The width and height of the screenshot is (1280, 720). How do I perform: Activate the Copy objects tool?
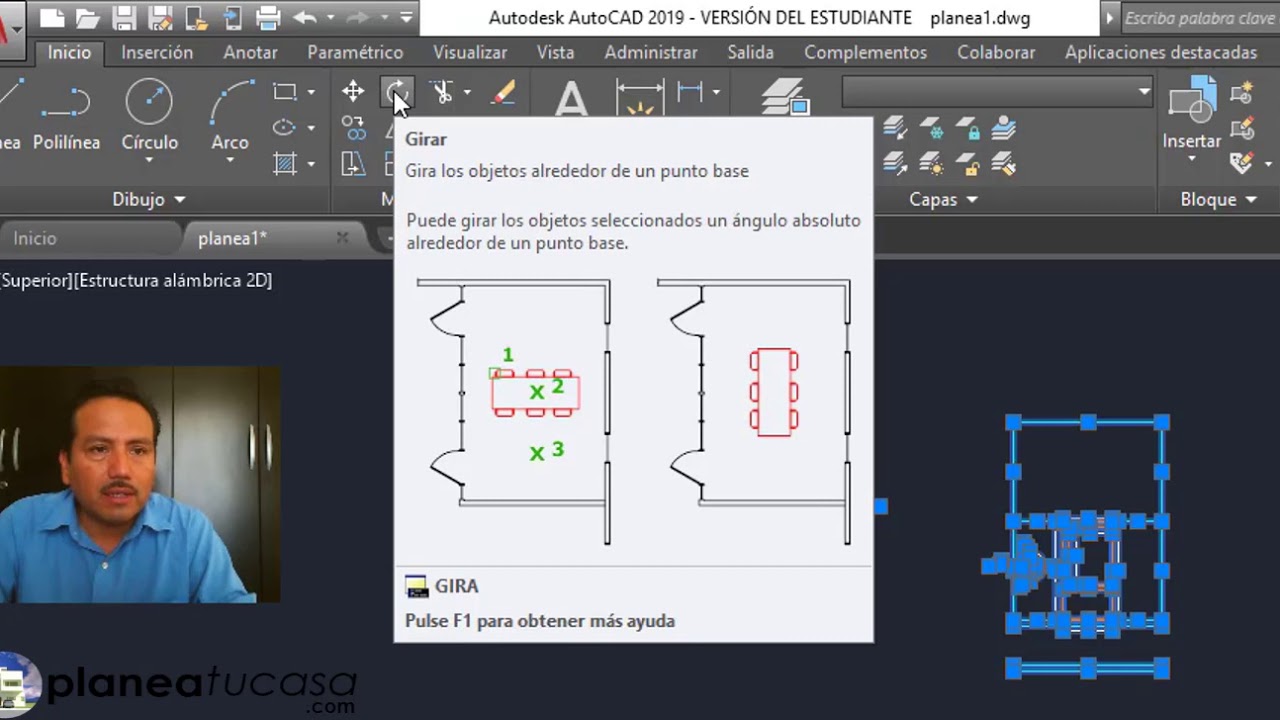(x=353, y=127)
